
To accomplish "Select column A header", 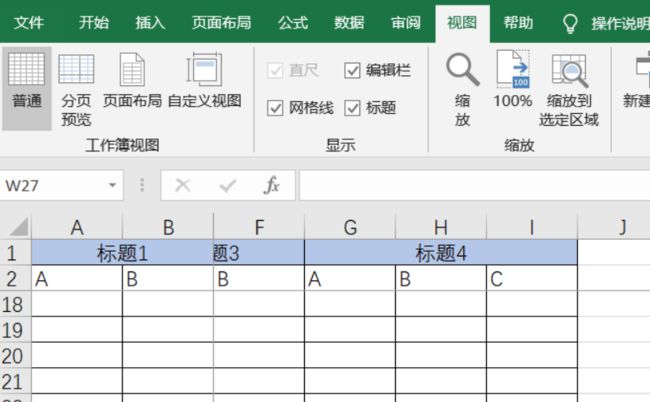I will click(x=77, y=227).
